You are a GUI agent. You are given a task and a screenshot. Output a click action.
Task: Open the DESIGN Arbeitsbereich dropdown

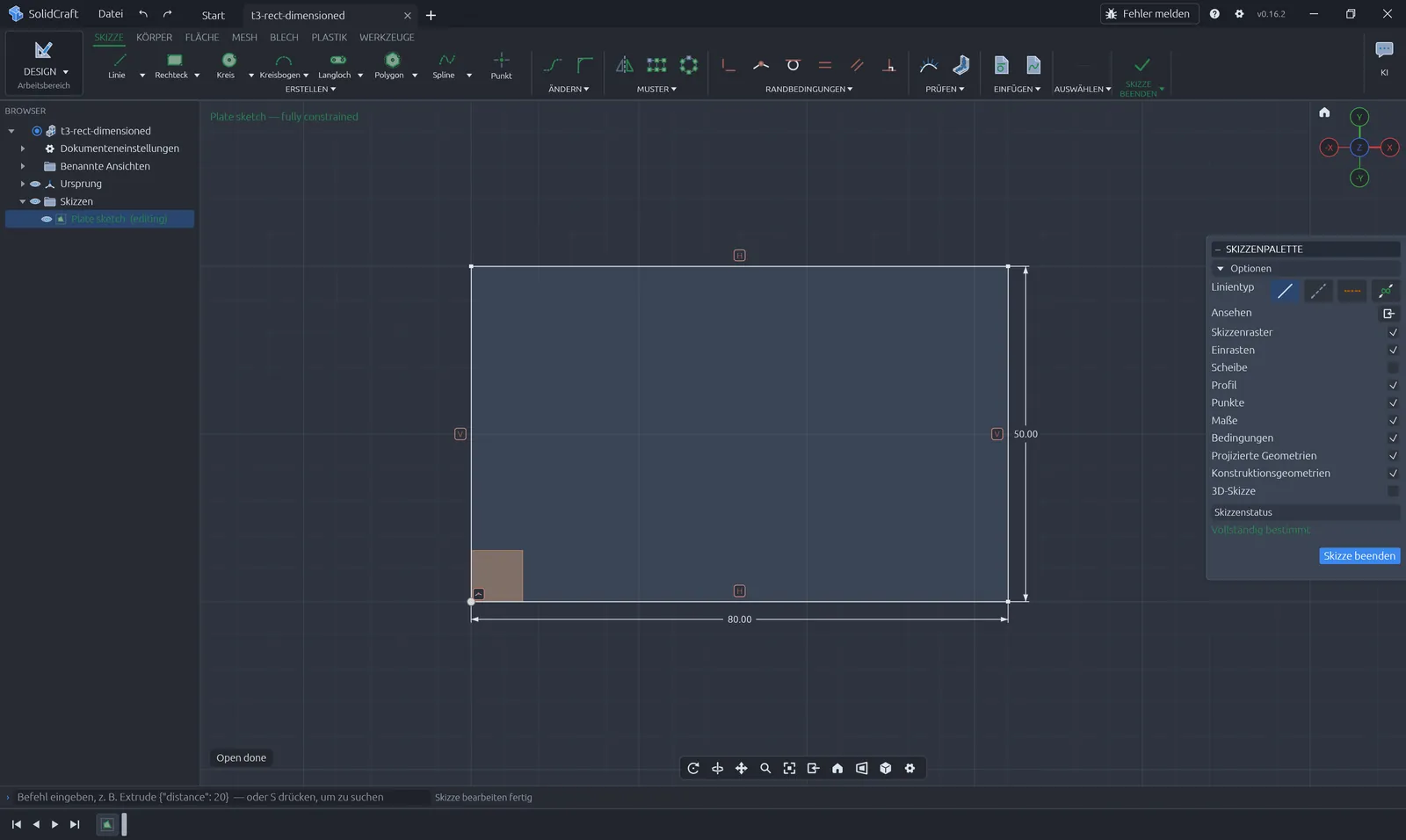tap(44, 62)
